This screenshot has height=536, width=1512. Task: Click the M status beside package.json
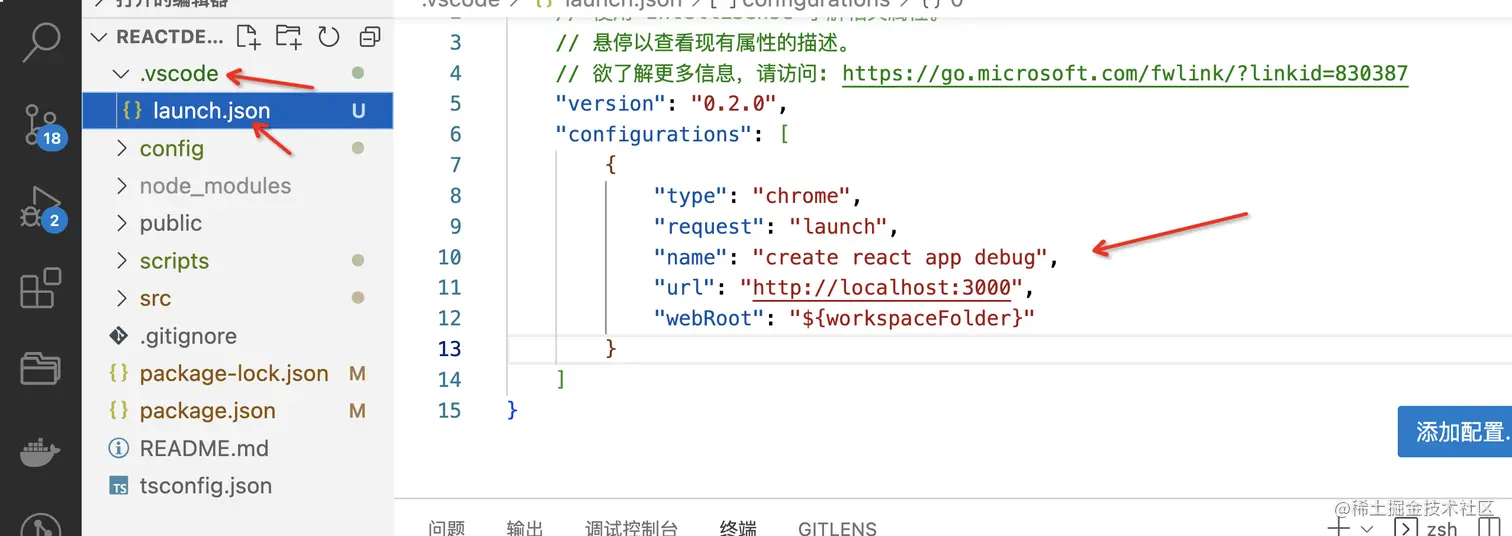pyautogui.click(x=357, y=411)
